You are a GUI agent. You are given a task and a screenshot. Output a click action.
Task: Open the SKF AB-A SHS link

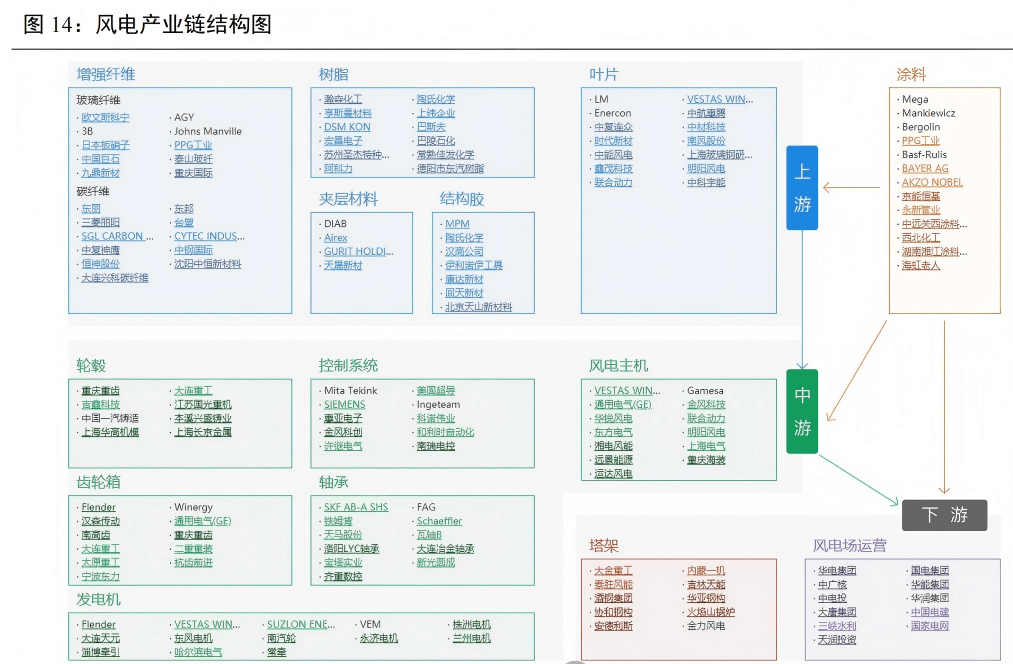coord(356,507)
